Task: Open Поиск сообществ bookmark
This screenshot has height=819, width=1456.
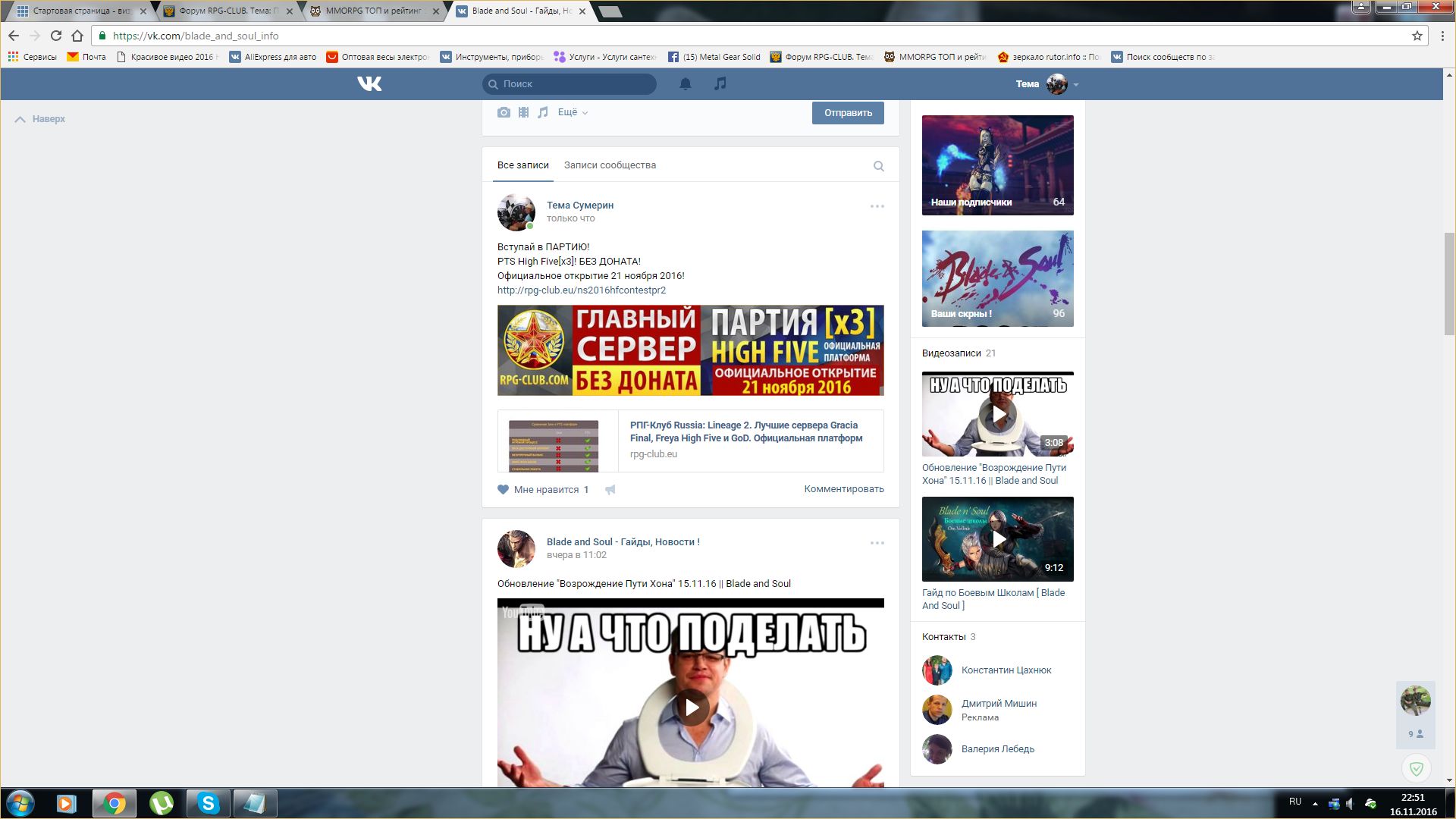Action: [x=1163, y=57]
